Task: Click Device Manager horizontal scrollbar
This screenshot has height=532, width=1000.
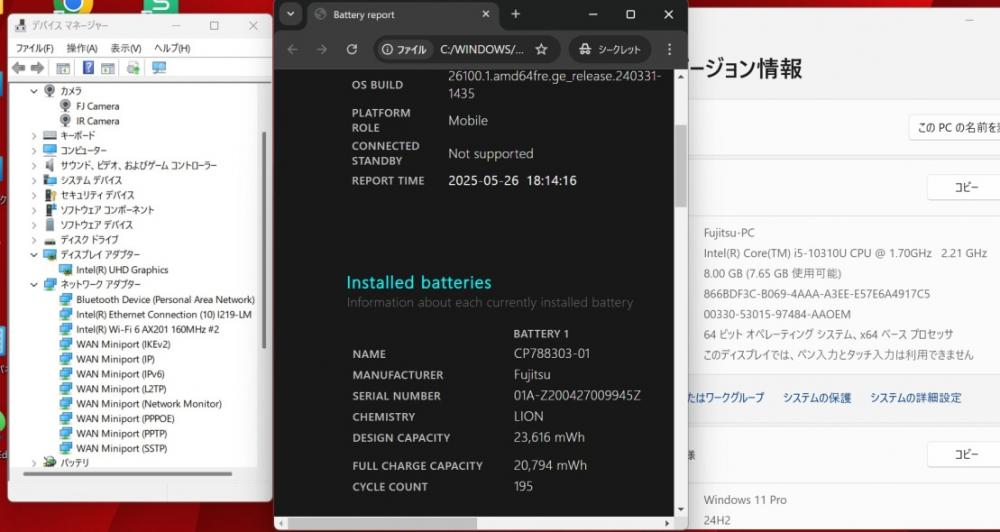Action: pyautogui.click(x=128, y=474)
